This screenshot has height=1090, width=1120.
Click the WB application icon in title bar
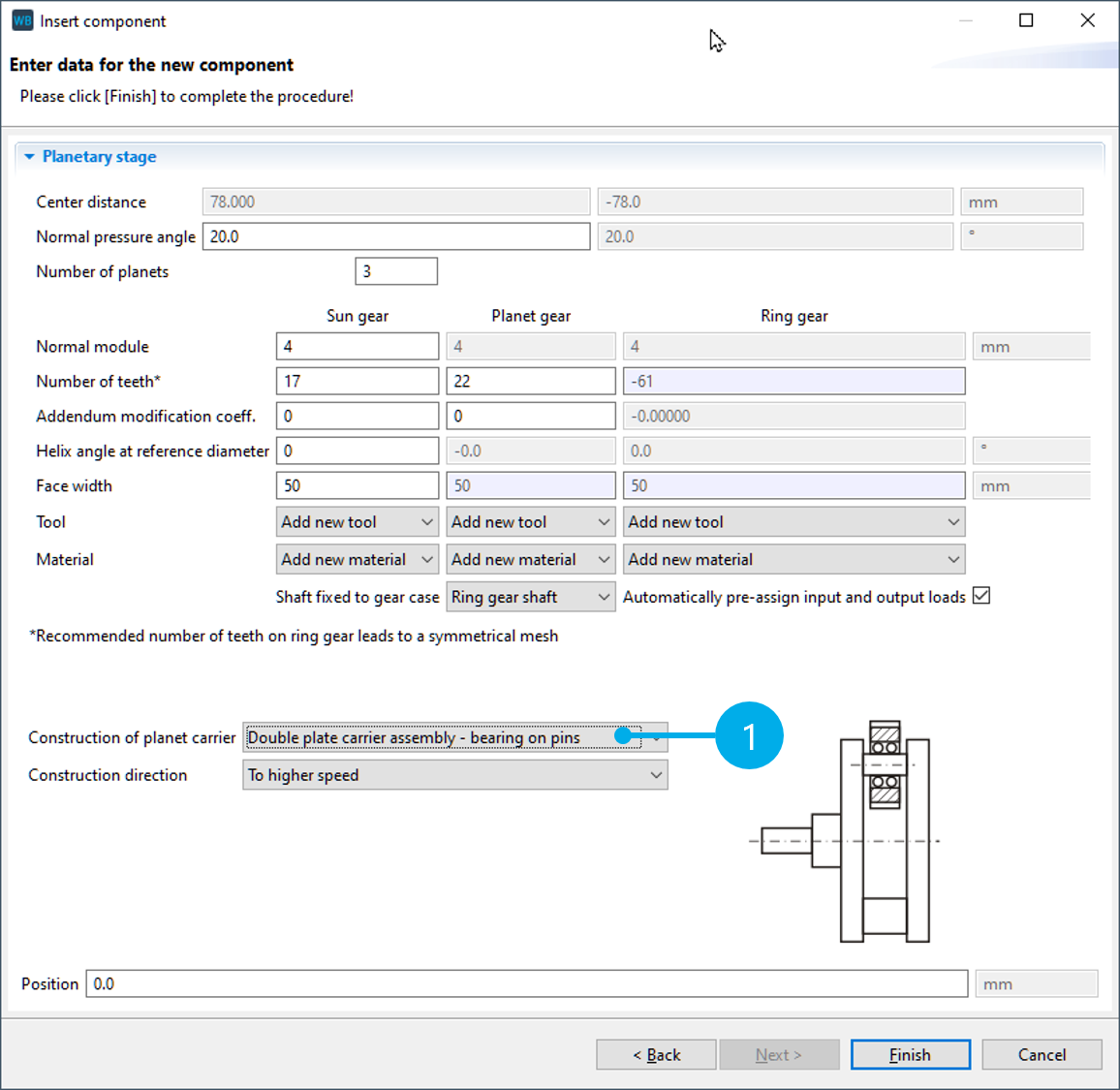click(21, 20)
